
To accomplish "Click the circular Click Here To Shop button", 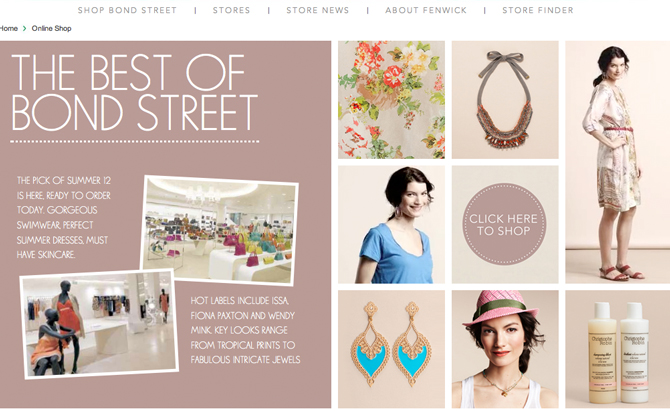I will click(505, 224).
